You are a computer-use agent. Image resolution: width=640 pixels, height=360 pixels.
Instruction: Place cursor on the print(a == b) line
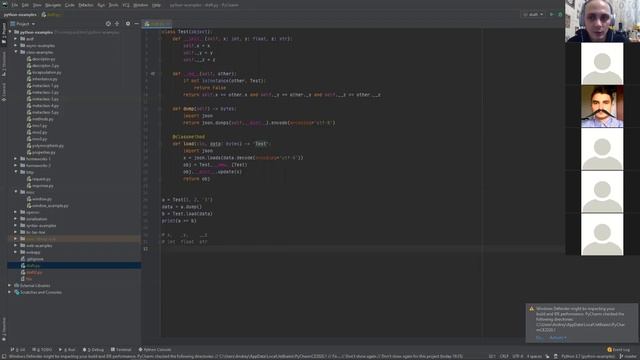tap(179, 221)
